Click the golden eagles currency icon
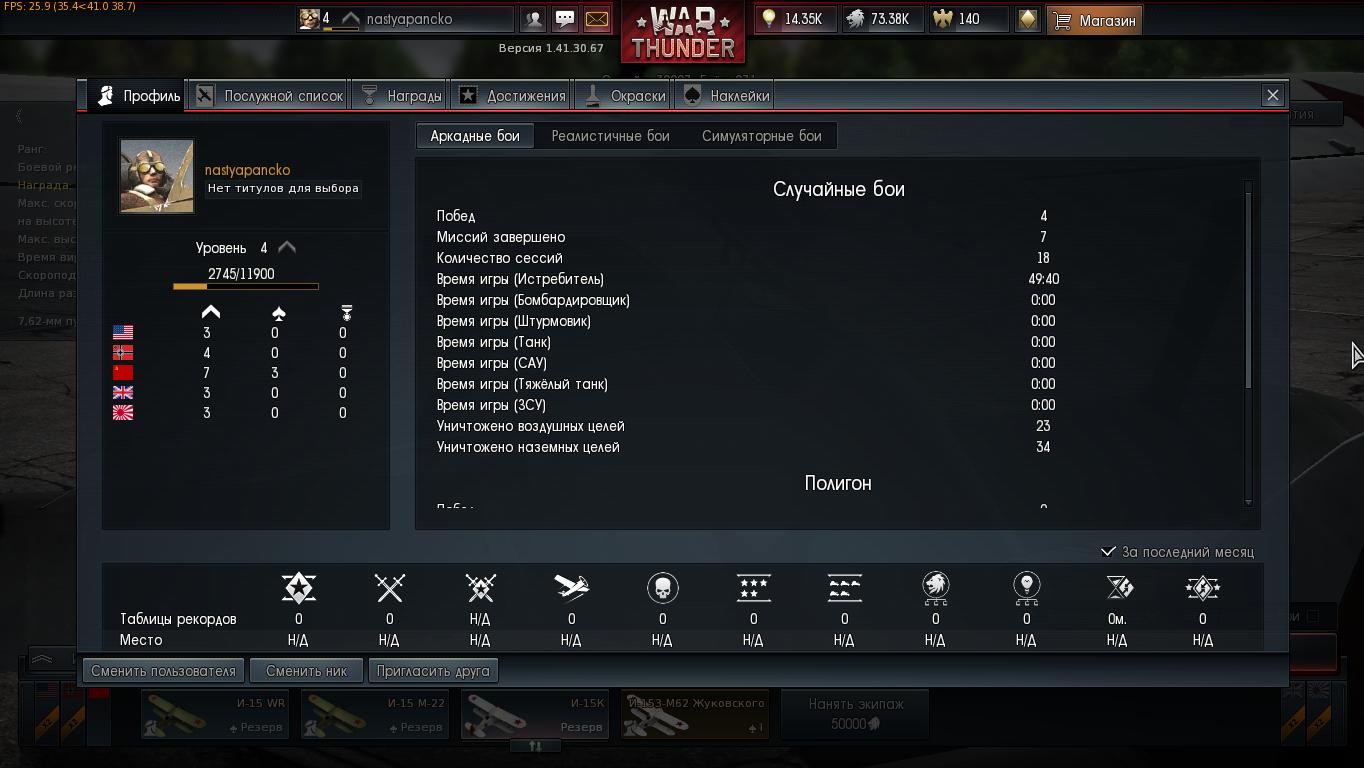 [x=941, y=19]
